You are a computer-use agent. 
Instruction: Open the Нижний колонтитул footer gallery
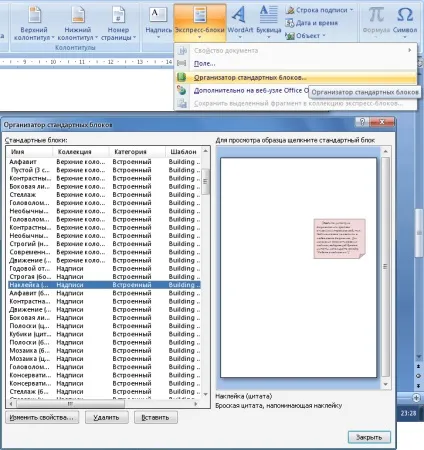(78, 23)
